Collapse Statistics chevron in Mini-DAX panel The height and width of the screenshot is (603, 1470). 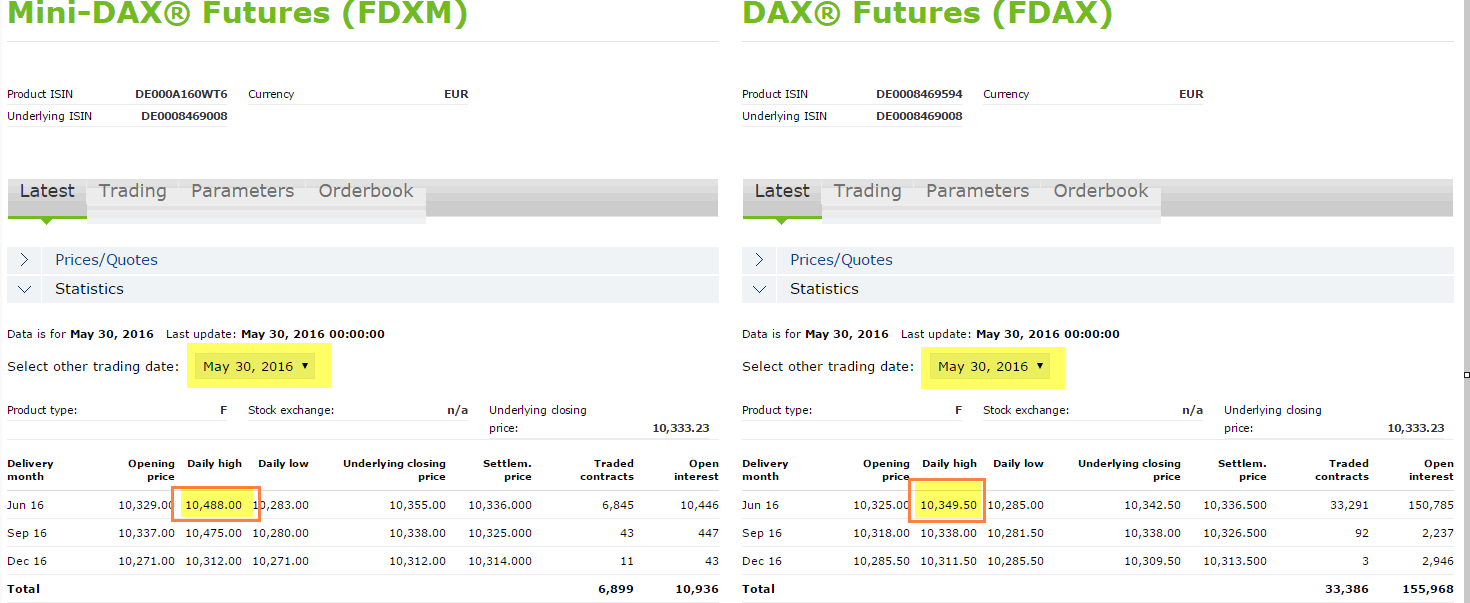point(24,289)
